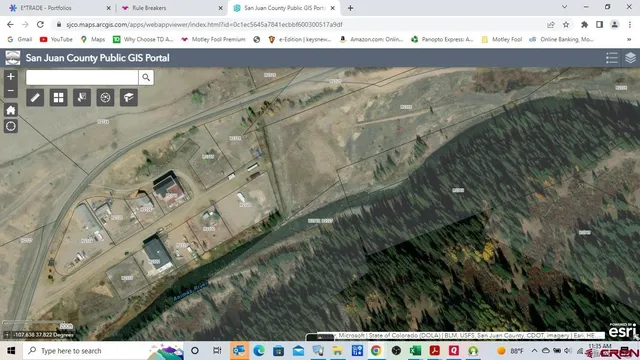Open the Why Choose TD A... bookmark
Image resolution: width=640 pixels, height=360 pixels.
143,39
